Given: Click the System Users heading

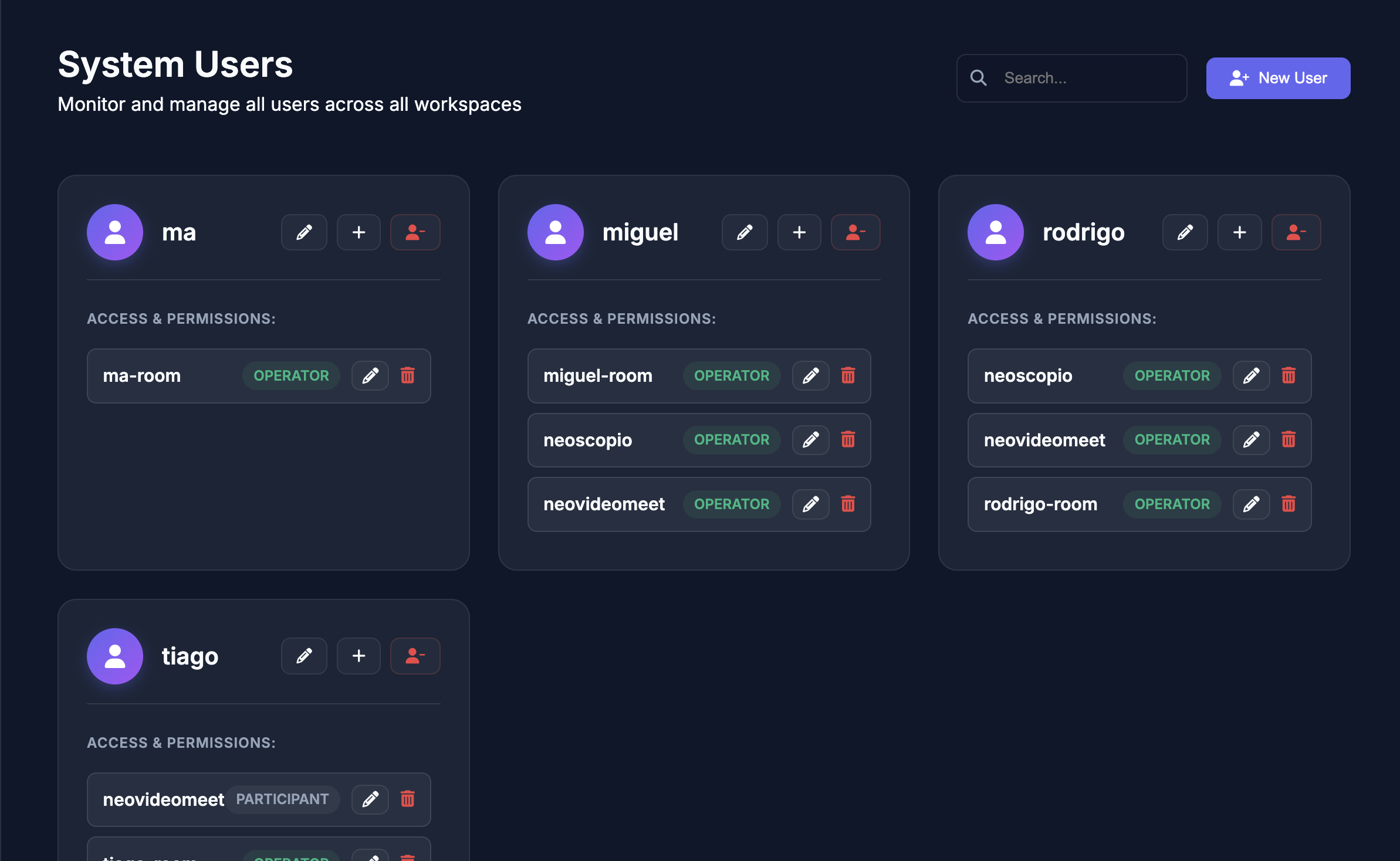Looking at the screenshot, I should coord(175,64).
